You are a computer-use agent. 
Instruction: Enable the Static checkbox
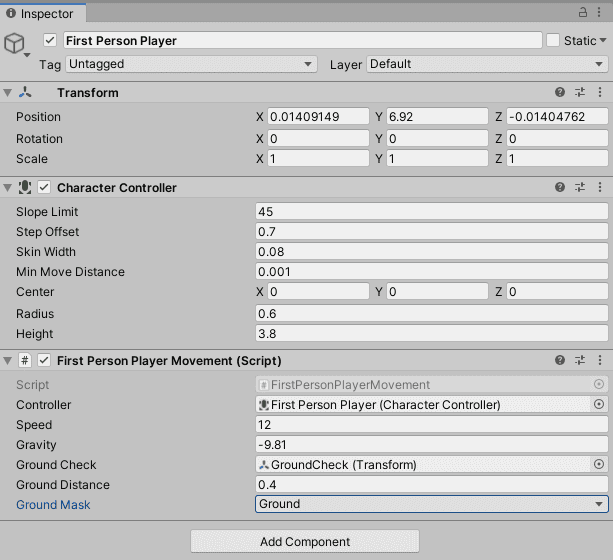tap(553, 41)
